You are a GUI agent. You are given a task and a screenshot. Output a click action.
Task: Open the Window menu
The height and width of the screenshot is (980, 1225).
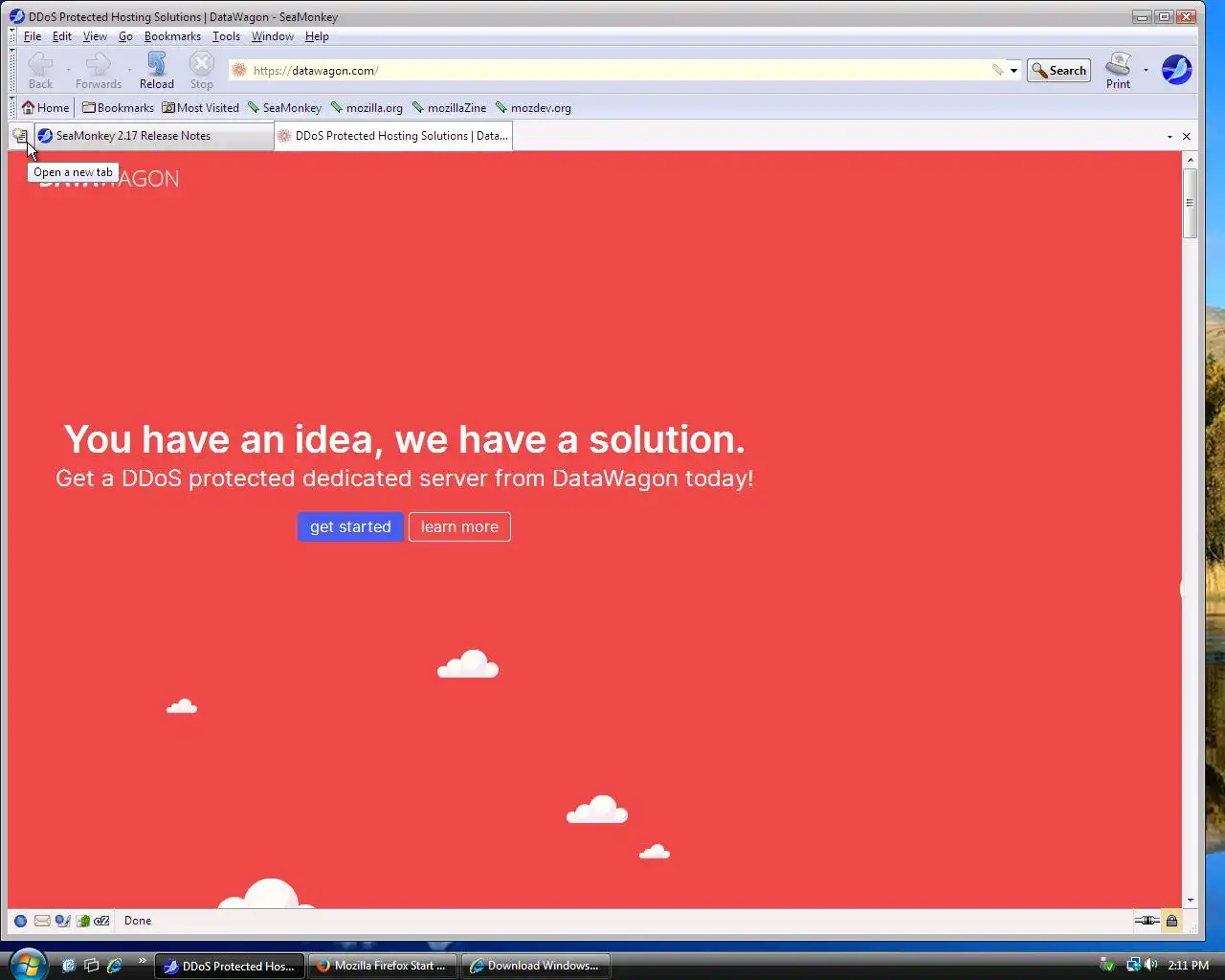pos(273,36)
